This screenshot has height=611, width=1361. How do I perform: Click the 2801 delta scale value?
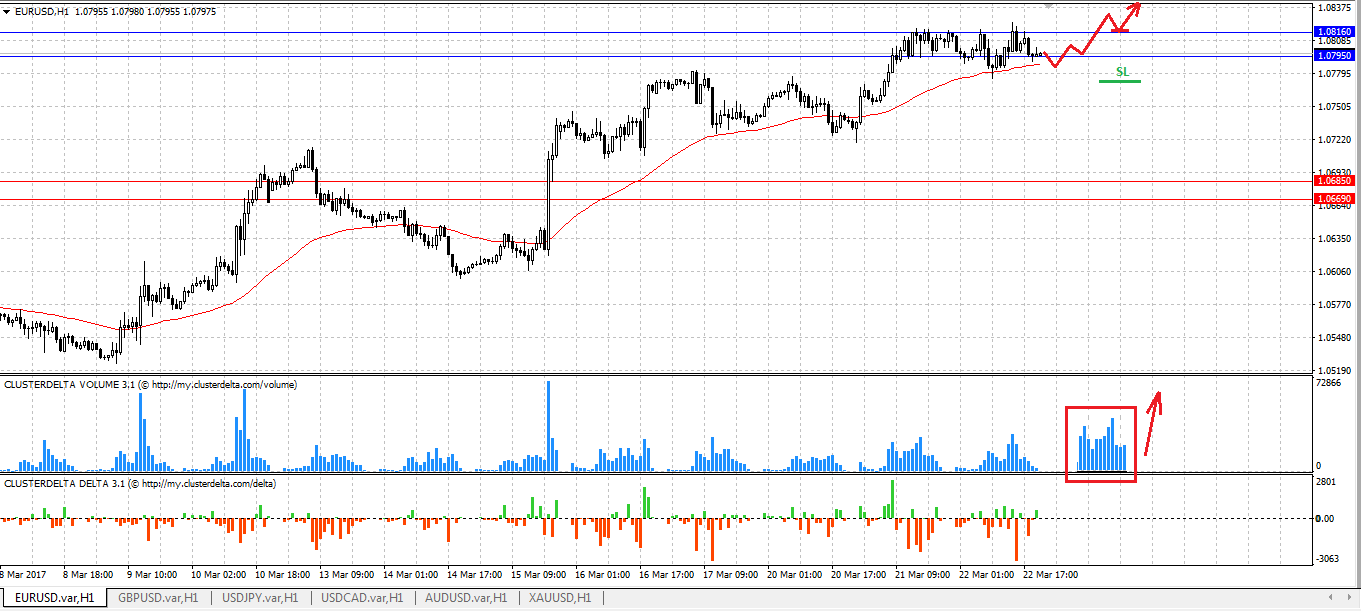pos(1327,483)
